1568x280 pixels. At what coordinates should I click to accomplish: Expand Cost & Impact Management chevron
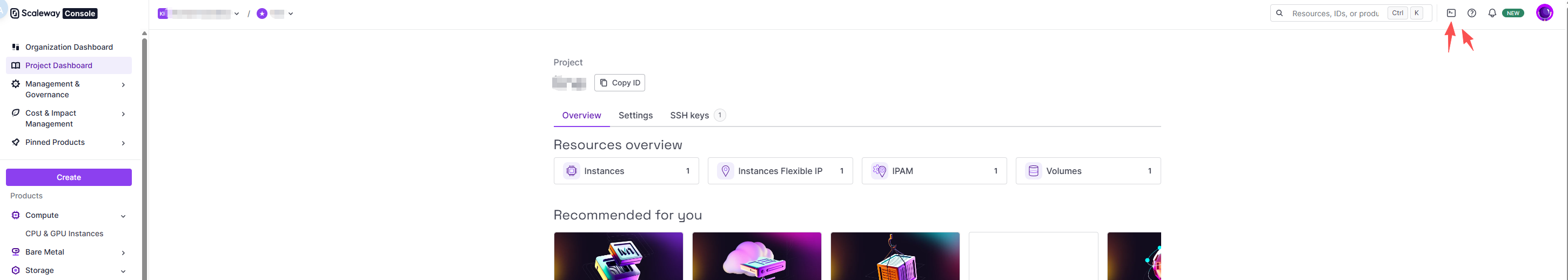124,114
